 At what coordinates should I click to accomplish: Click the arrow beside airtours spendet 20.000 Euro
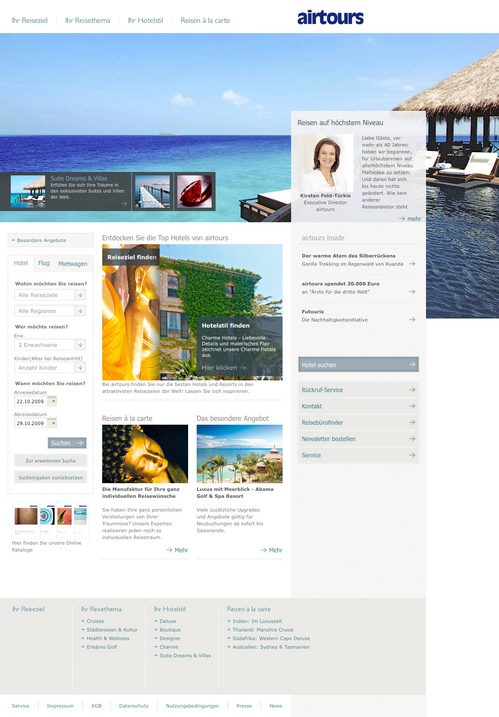pos(412,292)
